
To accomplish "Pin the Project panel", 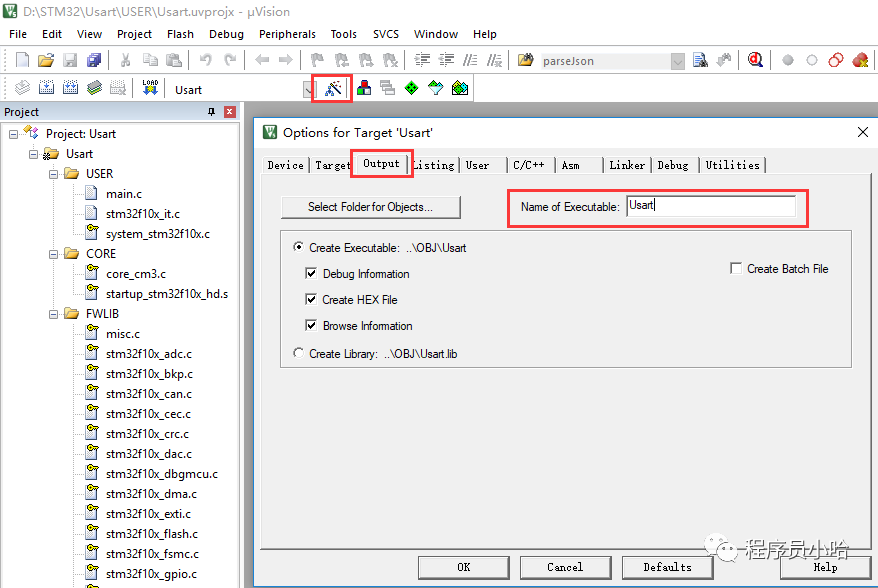I will [x=211, y=112].
